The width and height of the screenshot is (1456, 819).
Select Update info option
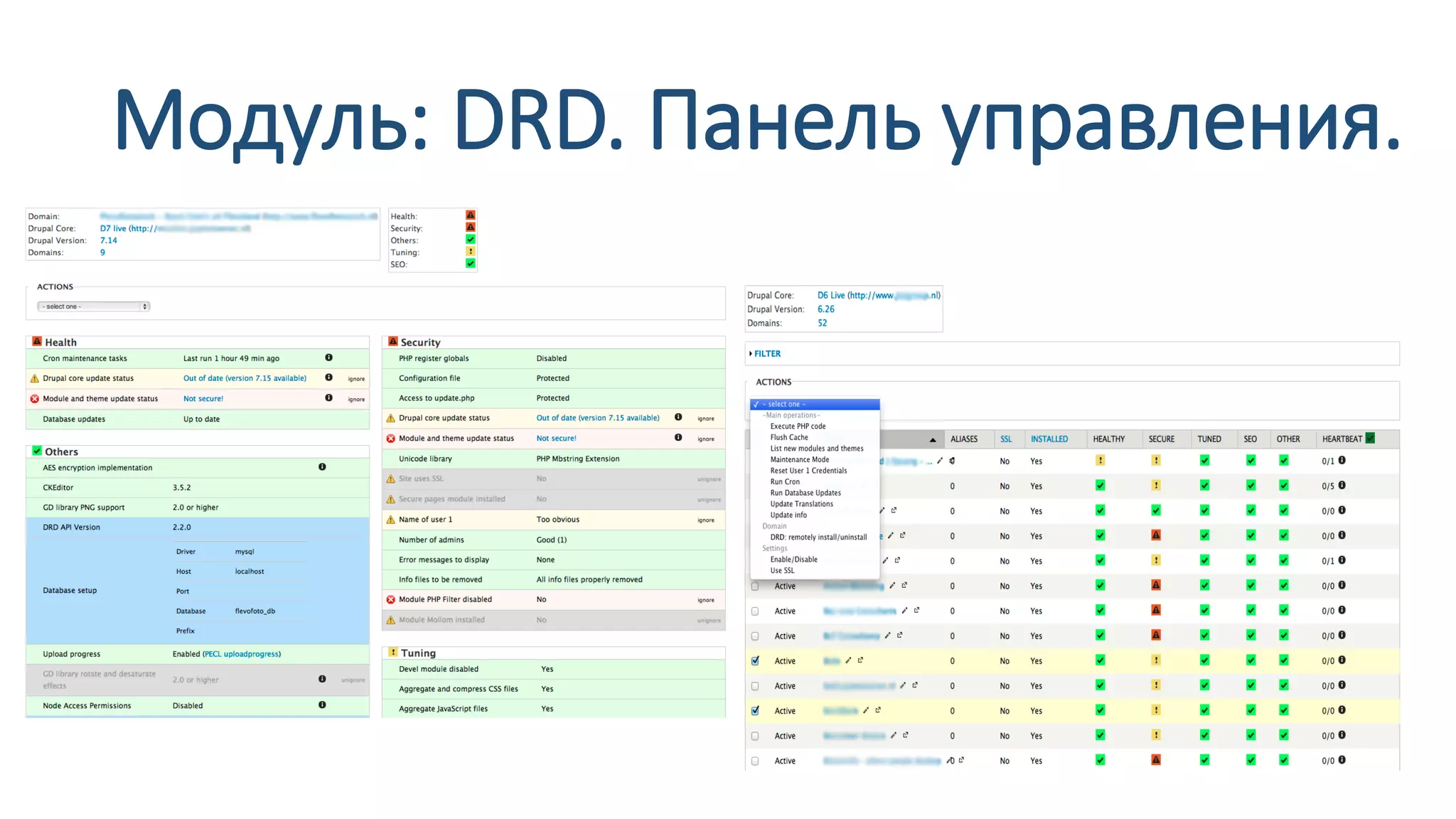788,515
